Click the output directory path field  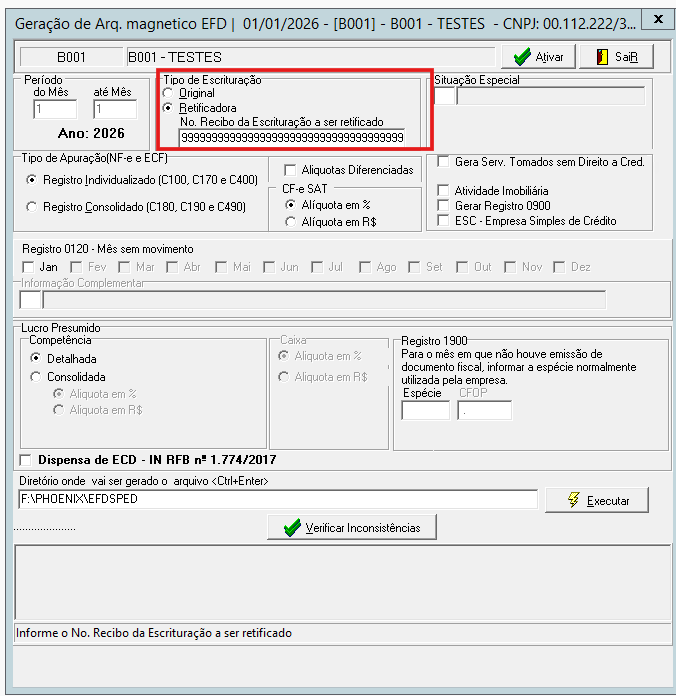278,499
